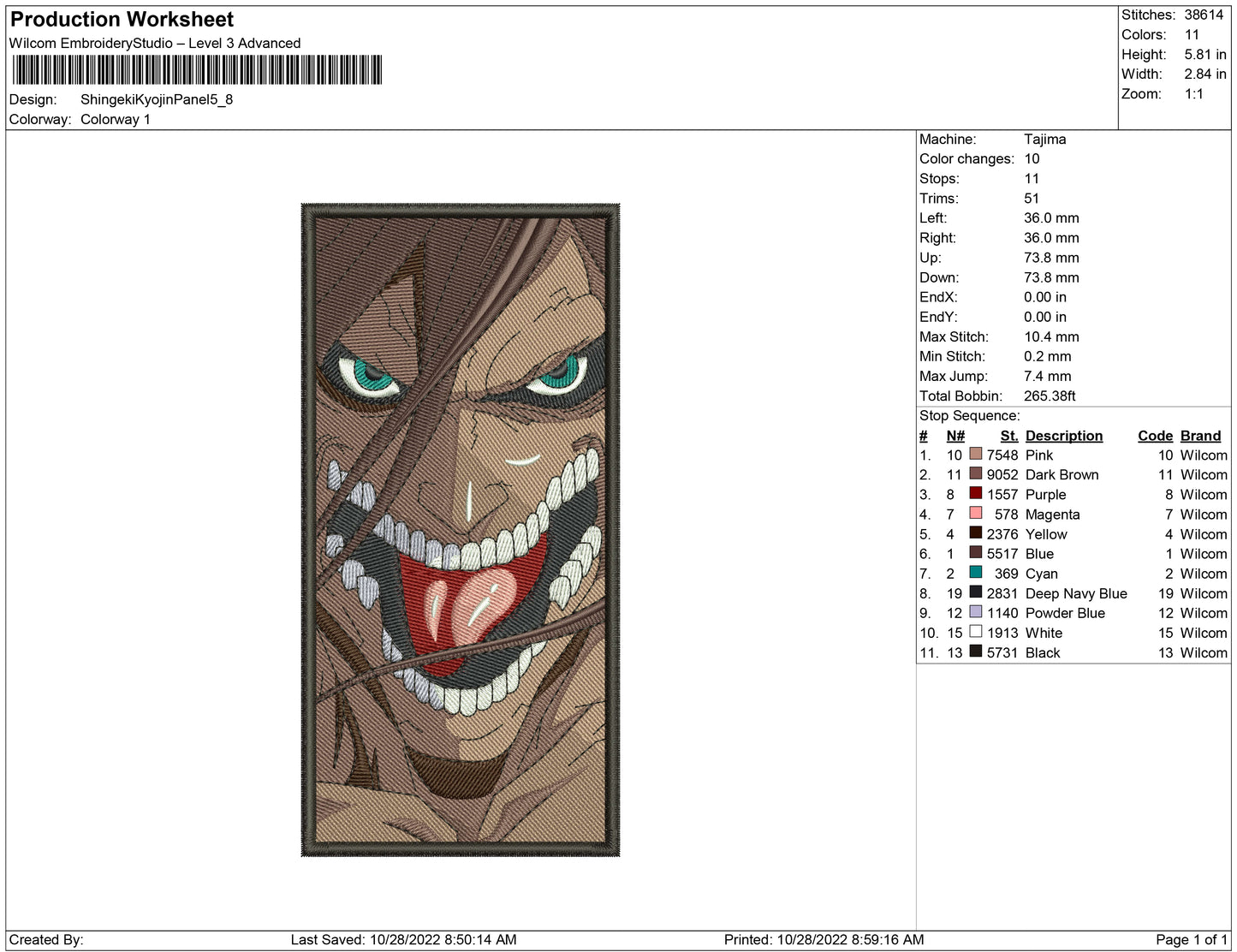This screenshot has width=1237, height=952.
Task: Click the total bobbin value '265.38ft'
Action: coord(1050,396)
